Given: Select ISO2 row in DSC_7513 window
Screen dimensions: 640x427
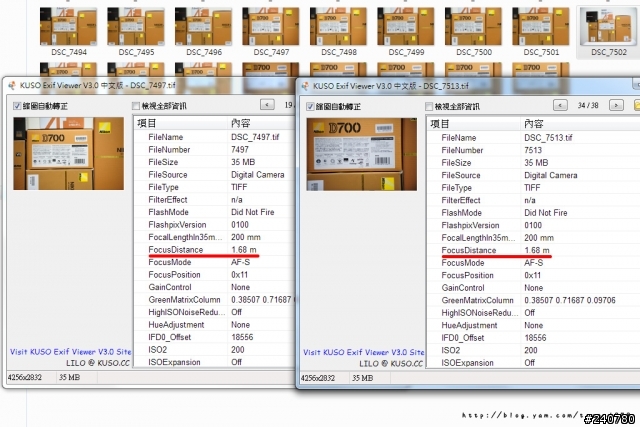Looking at the screenshot, I should (x=533, y=351).
